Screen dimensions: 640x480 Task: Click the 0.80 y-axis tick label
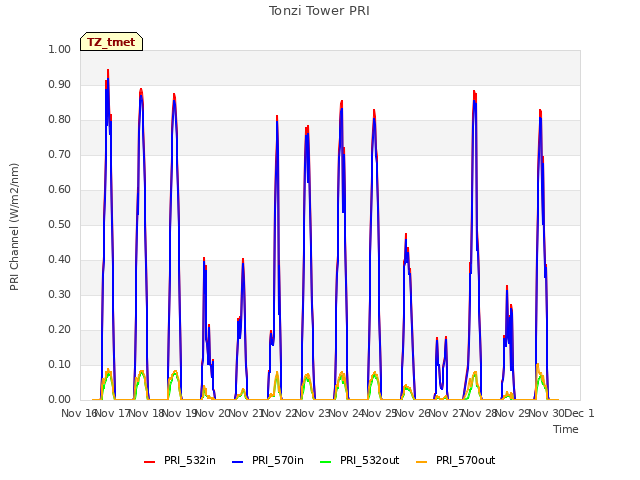tap(60, 120)
